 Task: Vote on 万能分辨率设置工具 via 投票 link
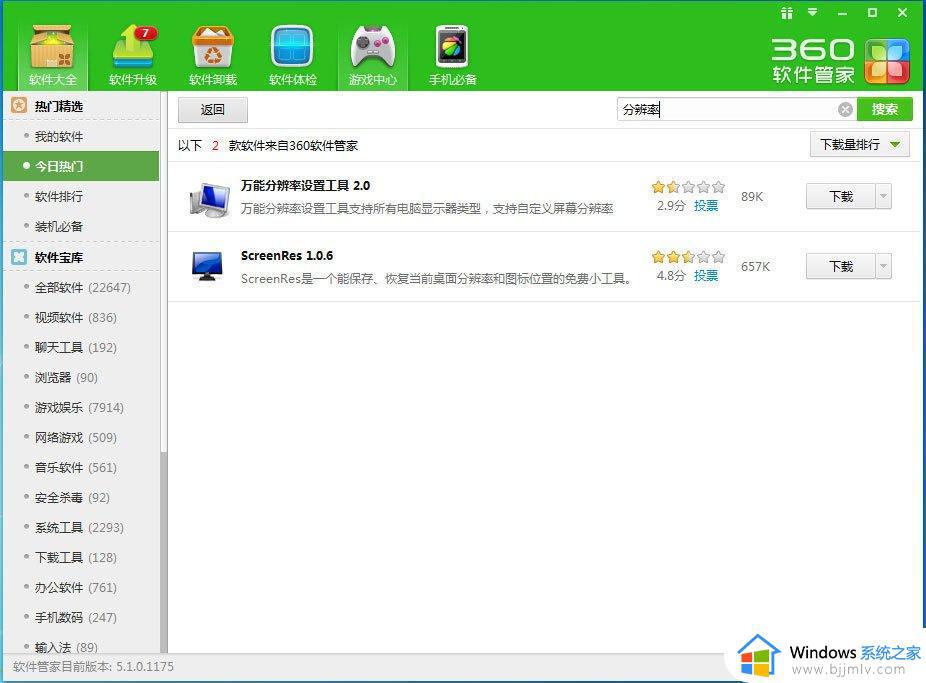pos(706,205)
